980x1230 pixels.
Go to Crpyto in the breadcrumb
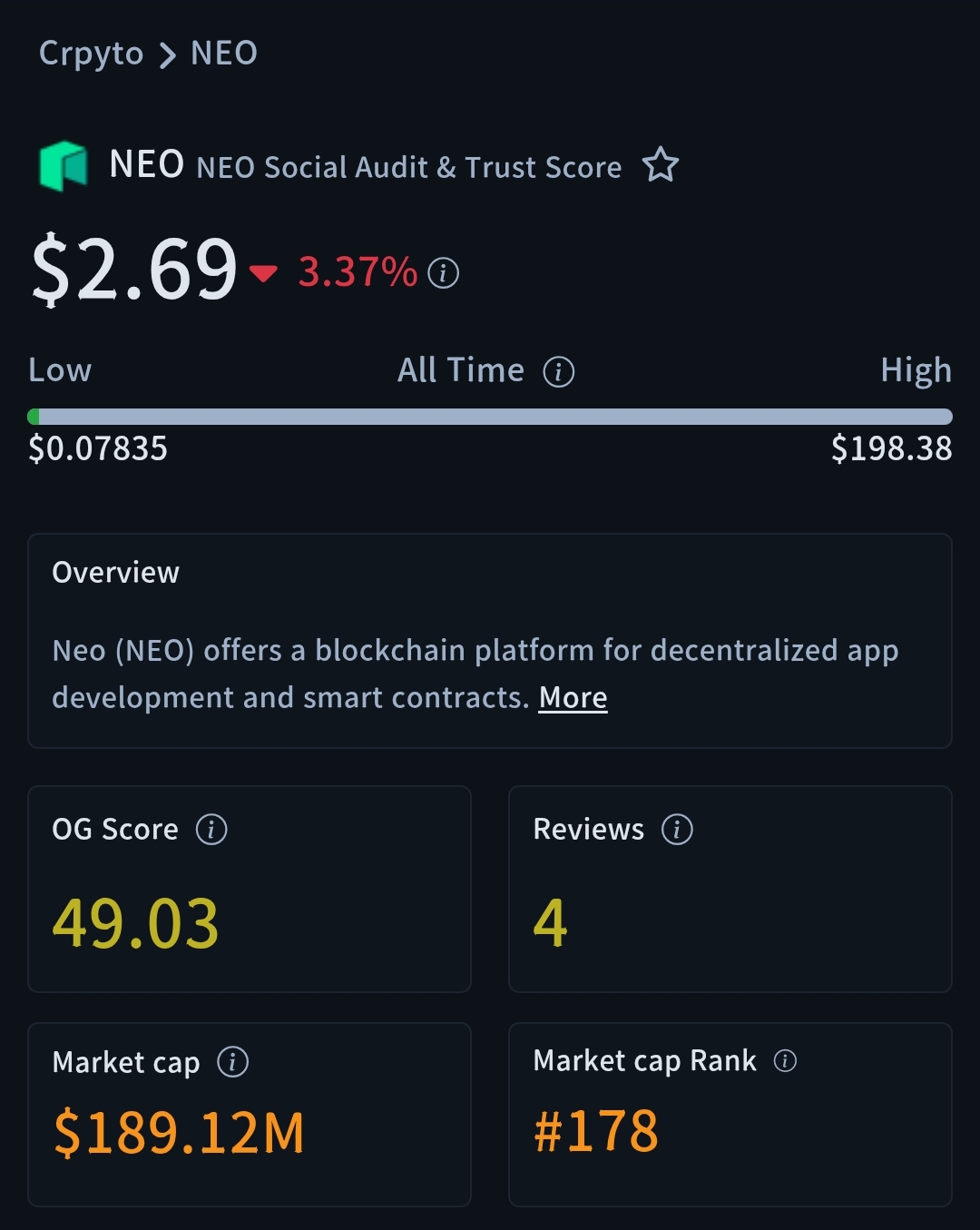pyautogui.click(x=91, y=54)
